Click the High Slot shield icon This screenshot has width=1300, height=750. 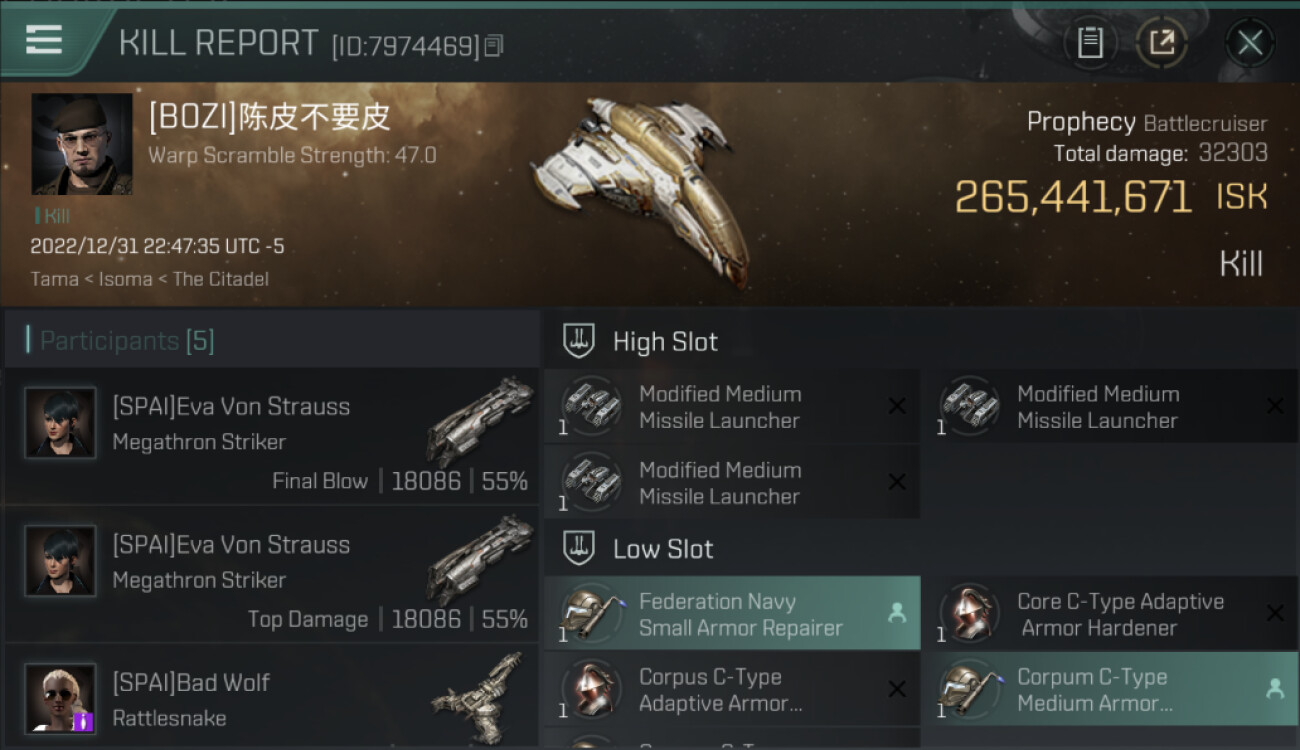(579, 341)
